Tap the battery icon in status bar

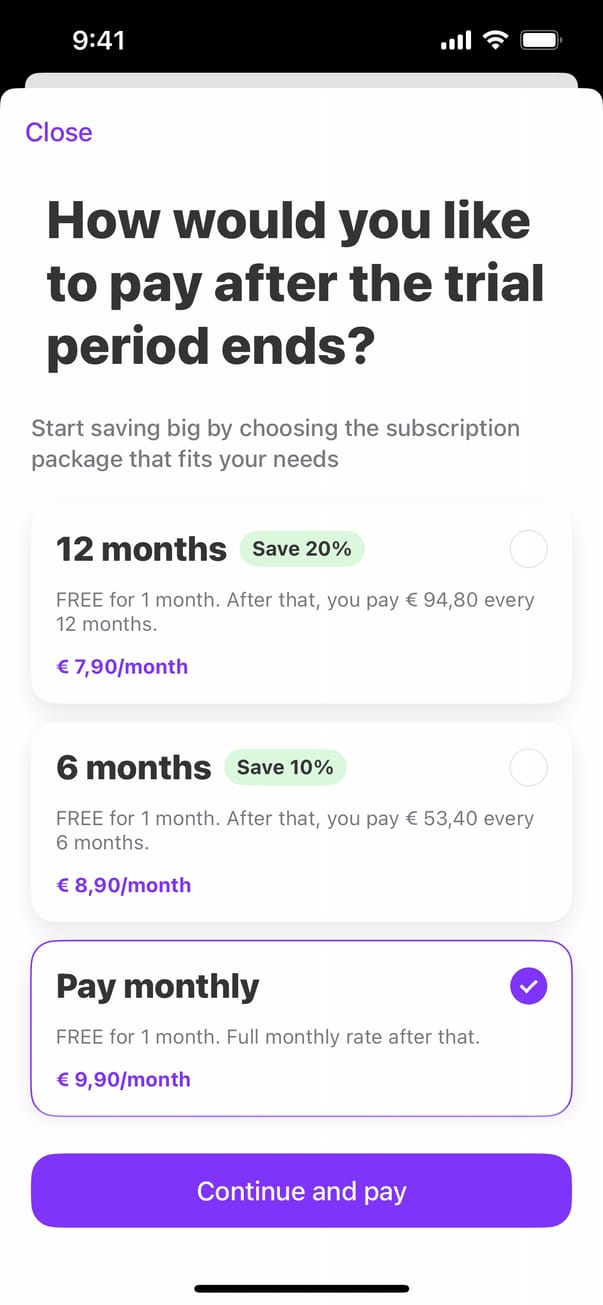(x=542, y=41)
